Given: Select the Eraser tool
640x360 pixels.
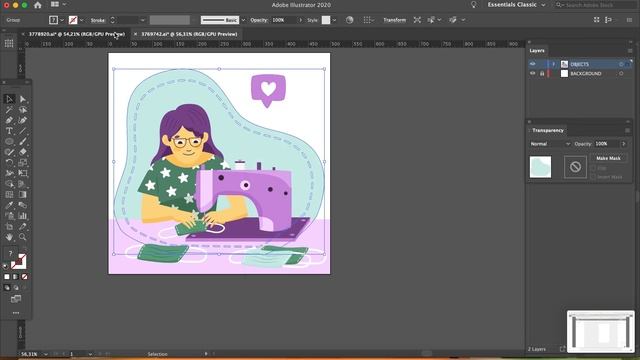Looking at the screenshot, I should (23, 152).
